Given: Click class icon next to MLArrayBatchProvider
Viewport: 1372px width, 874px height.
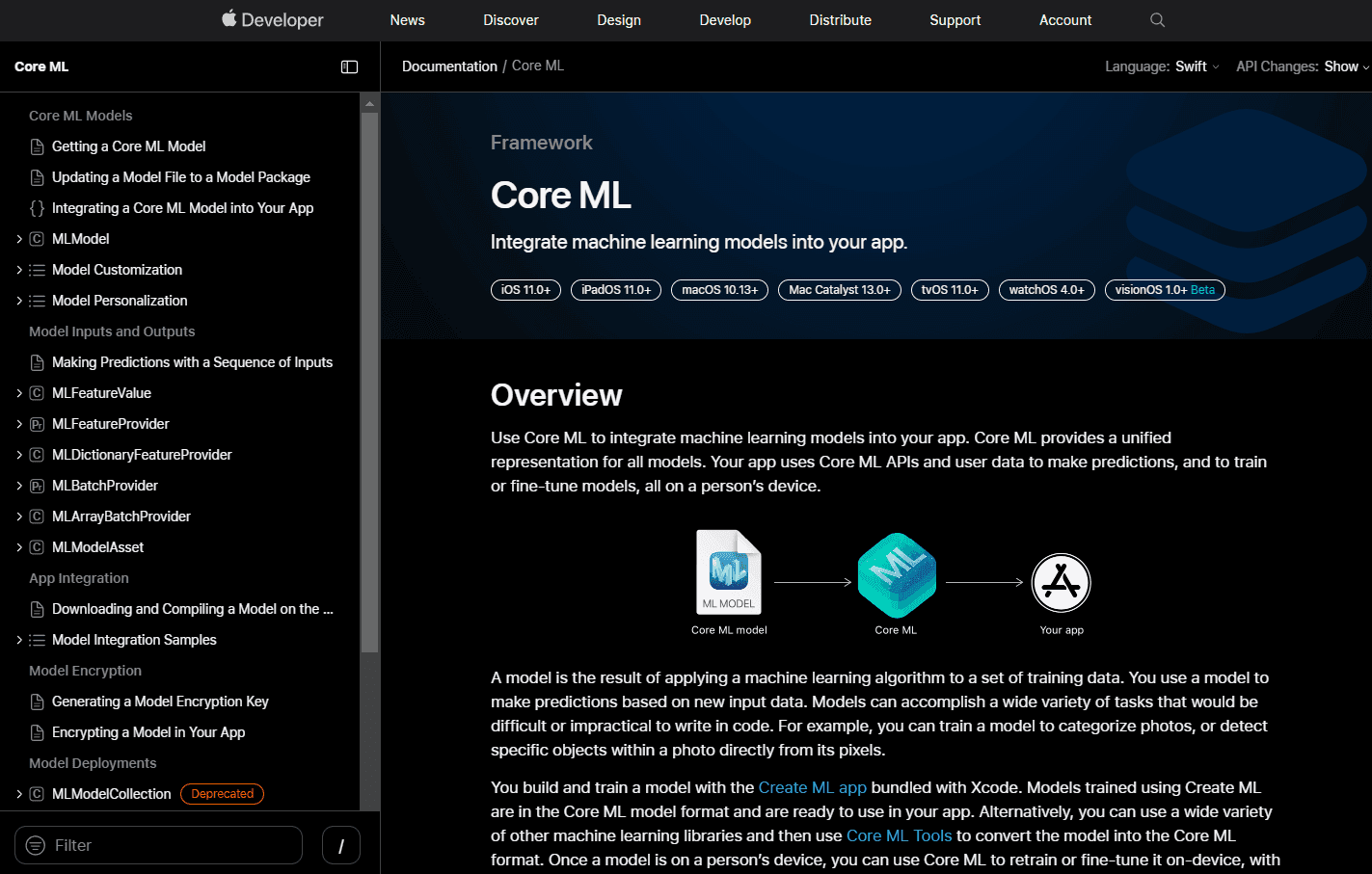Looking at the screenshot, I should coord(37,516).
